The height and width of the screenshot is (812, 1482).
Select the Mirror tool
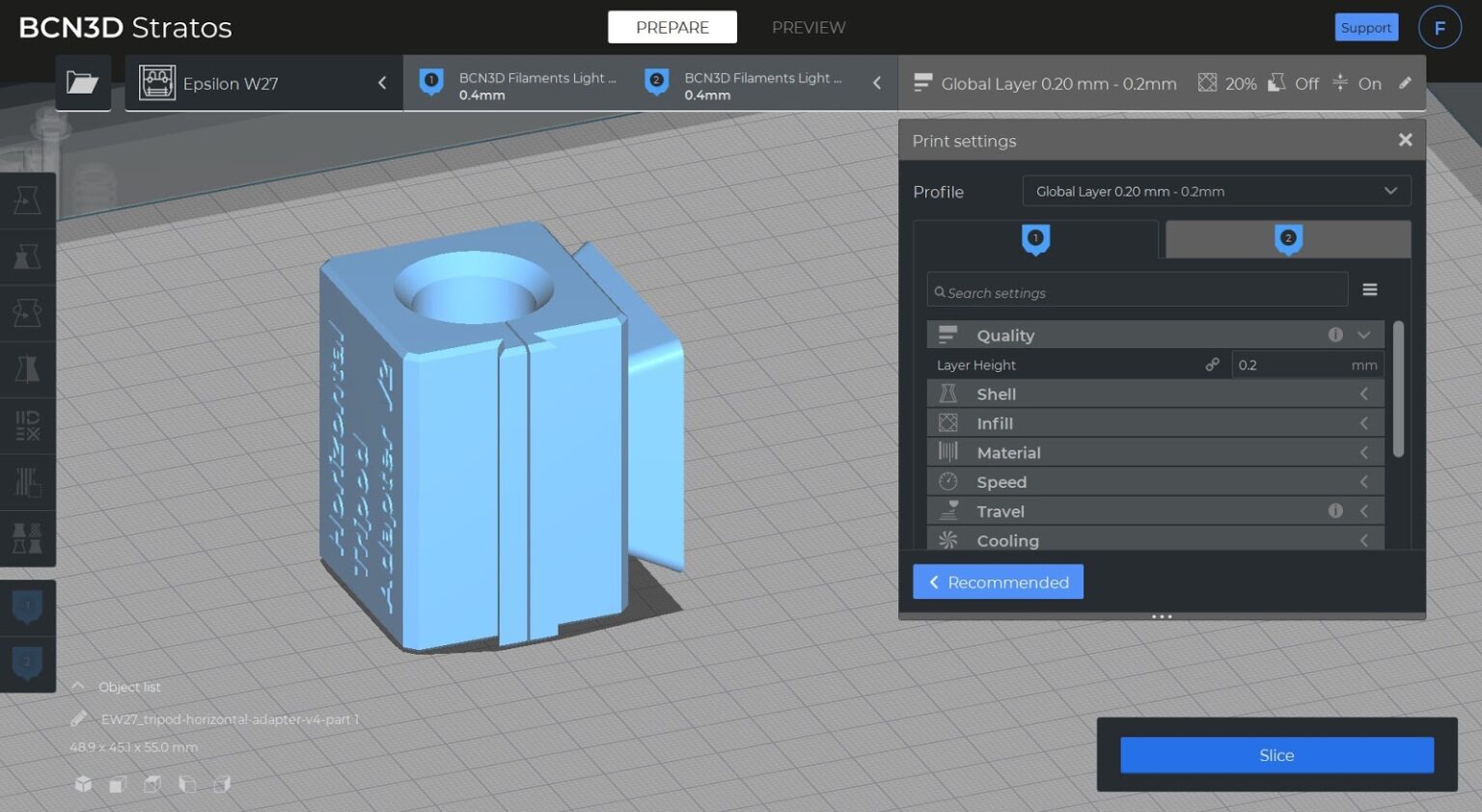tap(28, 369)
